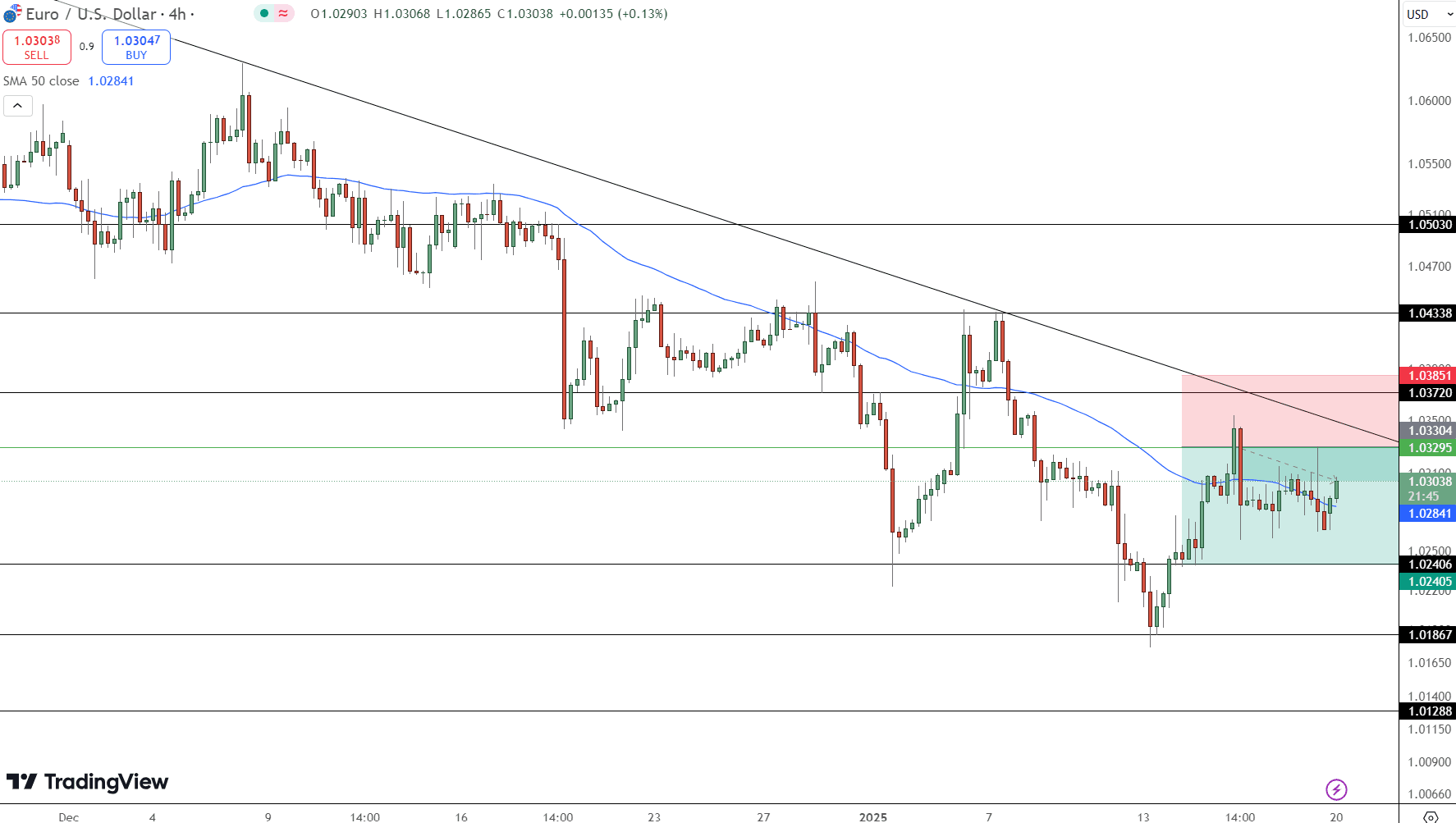
Task: Click the pink approximate-data status icon
Action: click(283, 13)
